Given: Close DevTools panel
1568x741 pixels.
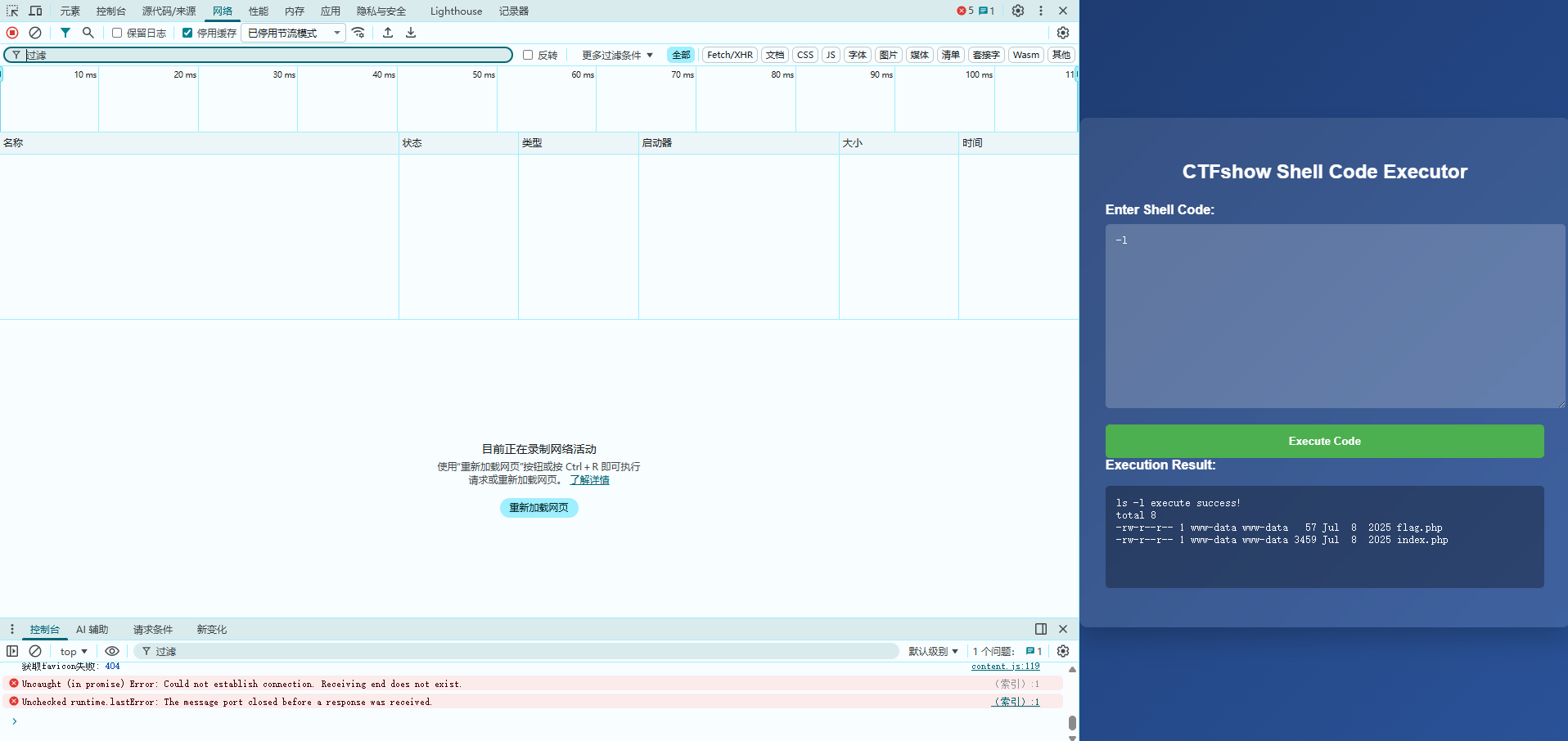Looking at the screenshot, I should pyautogui.click(x=1063, y=11).
